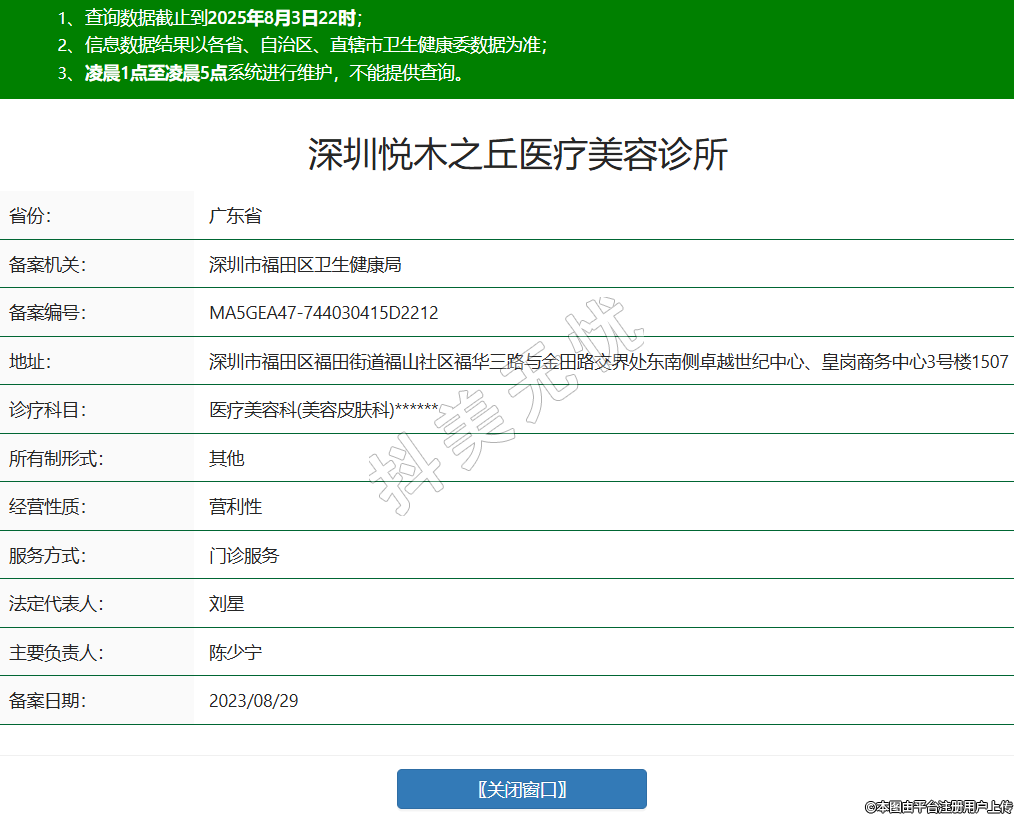This screenshot has height=814, width=1014.
Task: Click legal representative name 刘星
Action: 226,604
